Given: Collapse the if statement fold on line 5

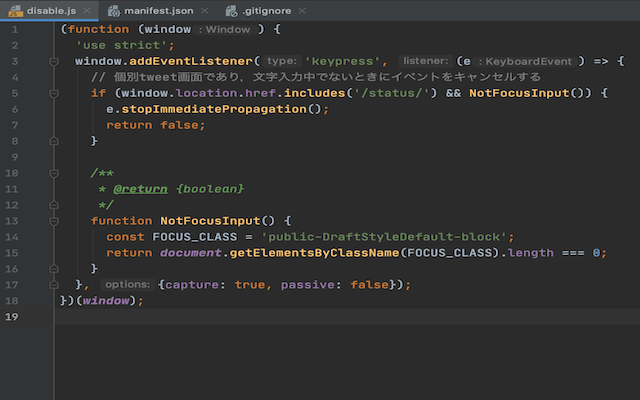Looking at the screenshot, I should [54, 93].
